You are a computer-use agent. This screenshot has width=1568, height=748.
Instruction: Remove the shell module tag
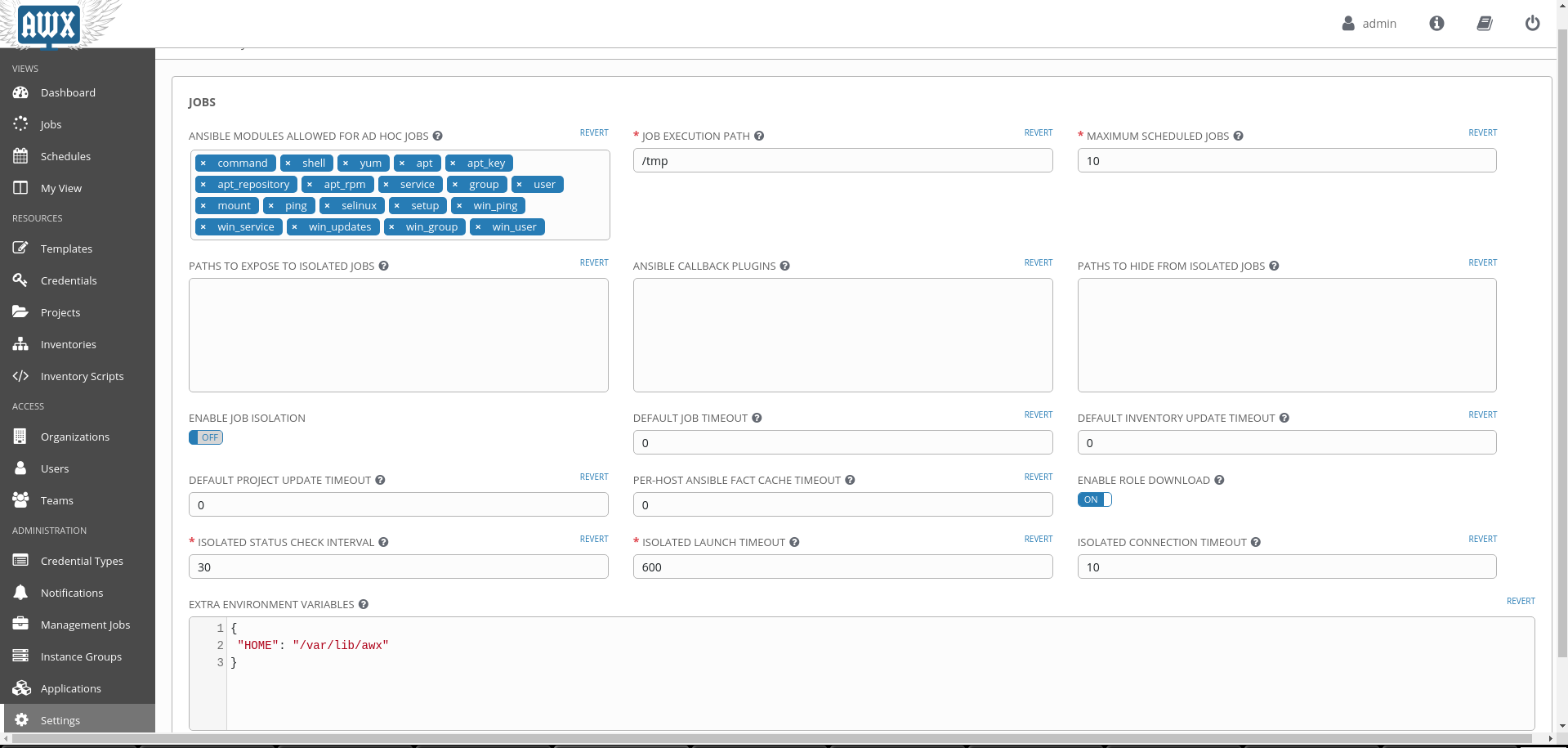click(x=288, y=163)
